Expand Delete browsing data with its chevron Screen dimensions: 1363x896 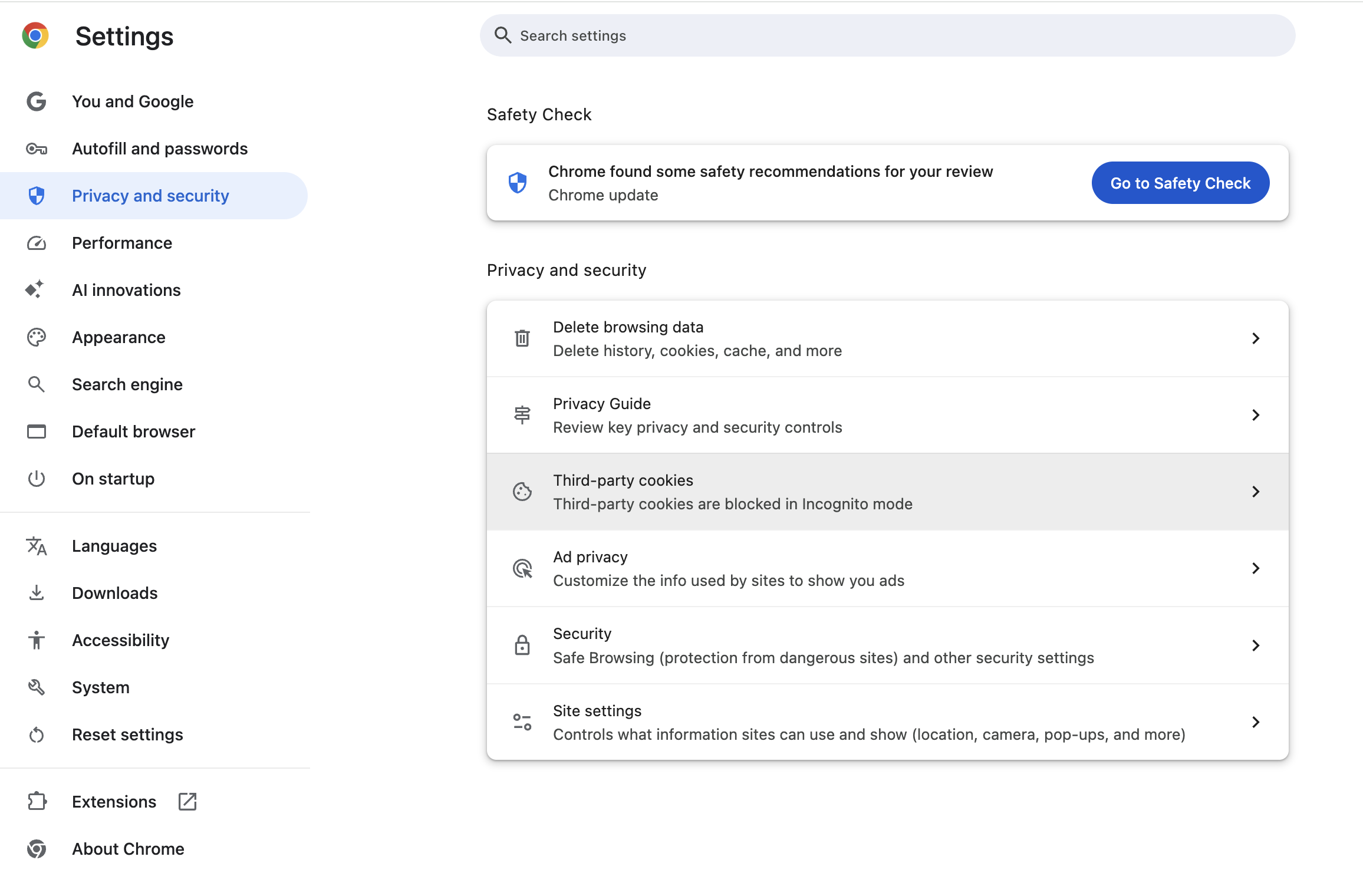pyautogui.click(x=1256, y=338)
